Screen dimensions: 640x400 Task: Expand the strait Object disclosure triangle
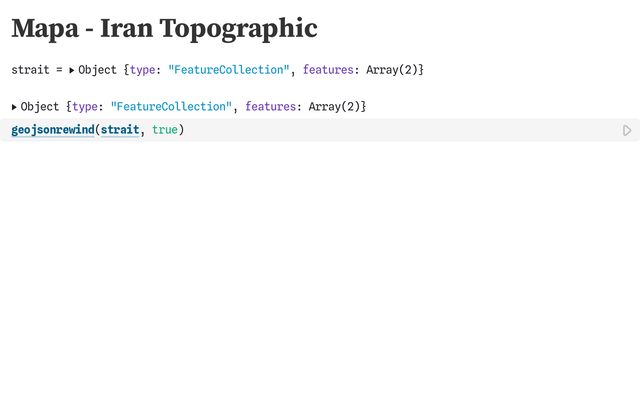pyautogui.click(x=72, y=70)
